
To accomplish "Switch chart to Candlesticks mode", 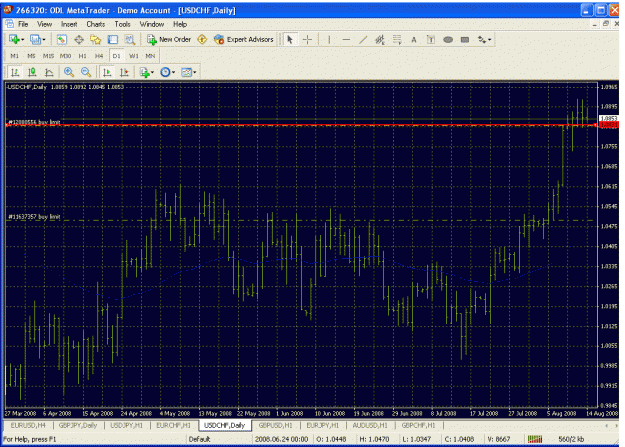I will pyautogui.click(x=32, y=72).
